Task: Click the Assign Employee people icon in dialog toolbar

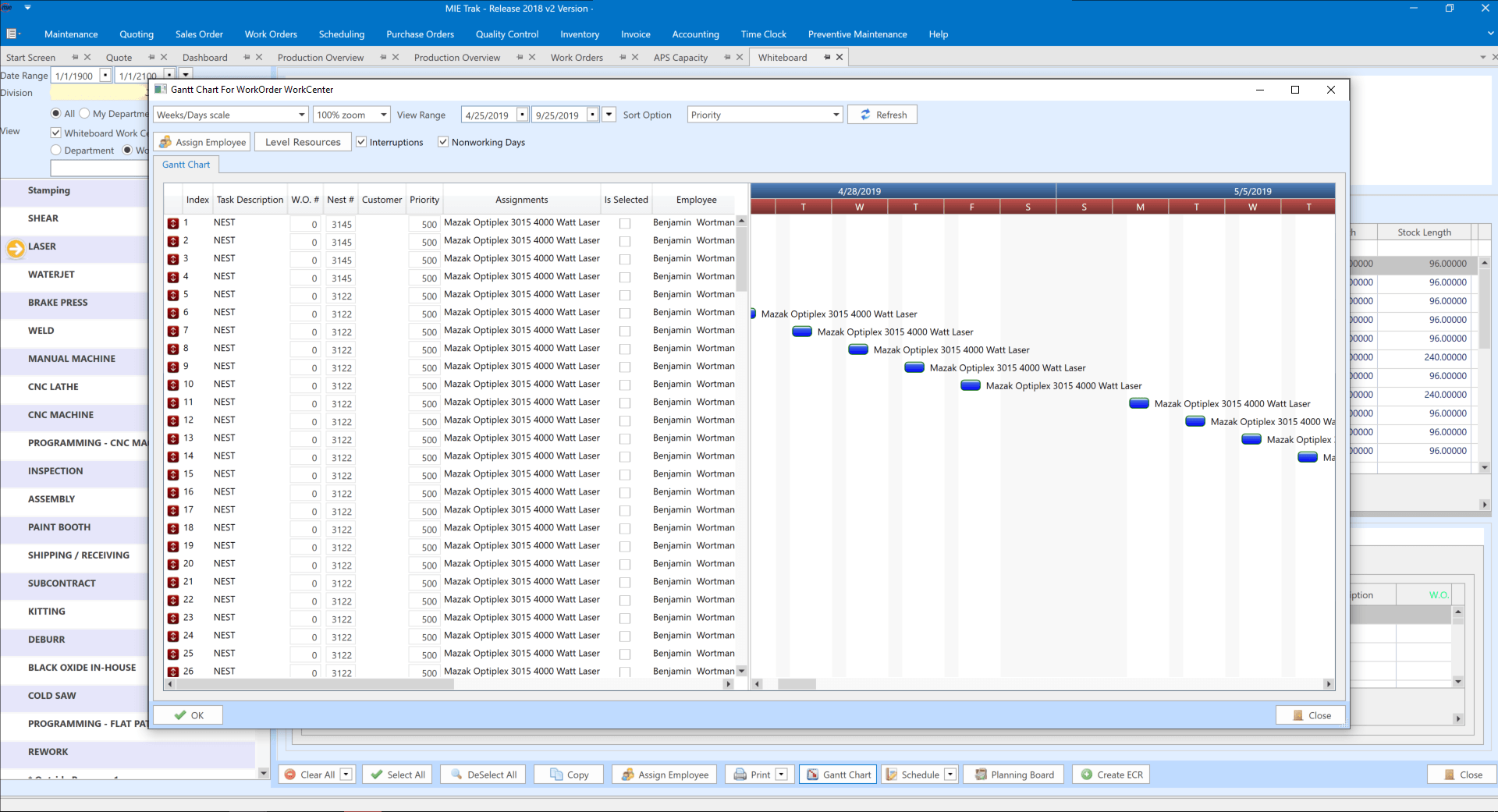Action: pos(164,141)
